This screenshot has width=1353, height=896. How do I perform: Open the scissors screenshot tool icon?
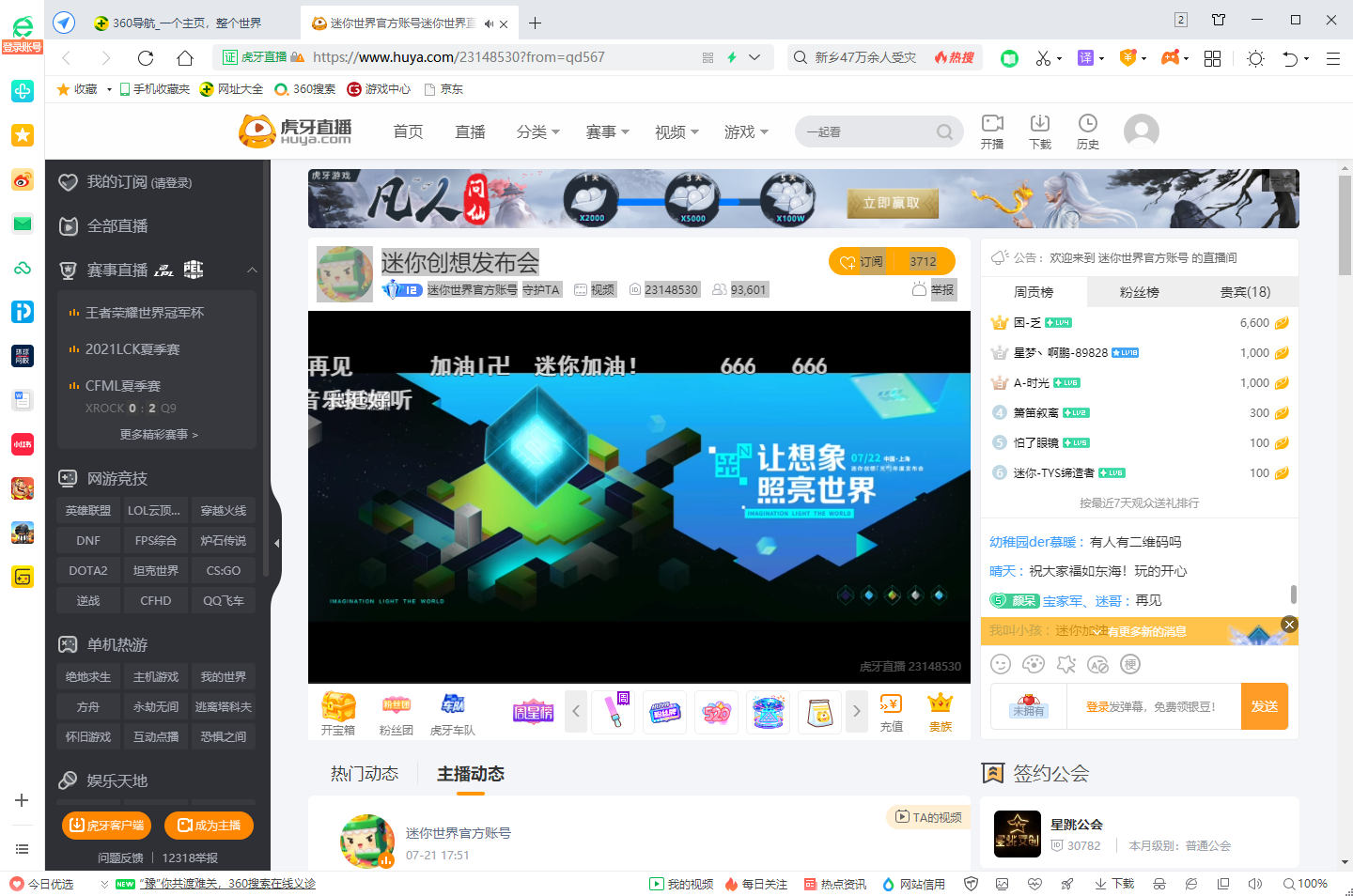coord(1043,58)
